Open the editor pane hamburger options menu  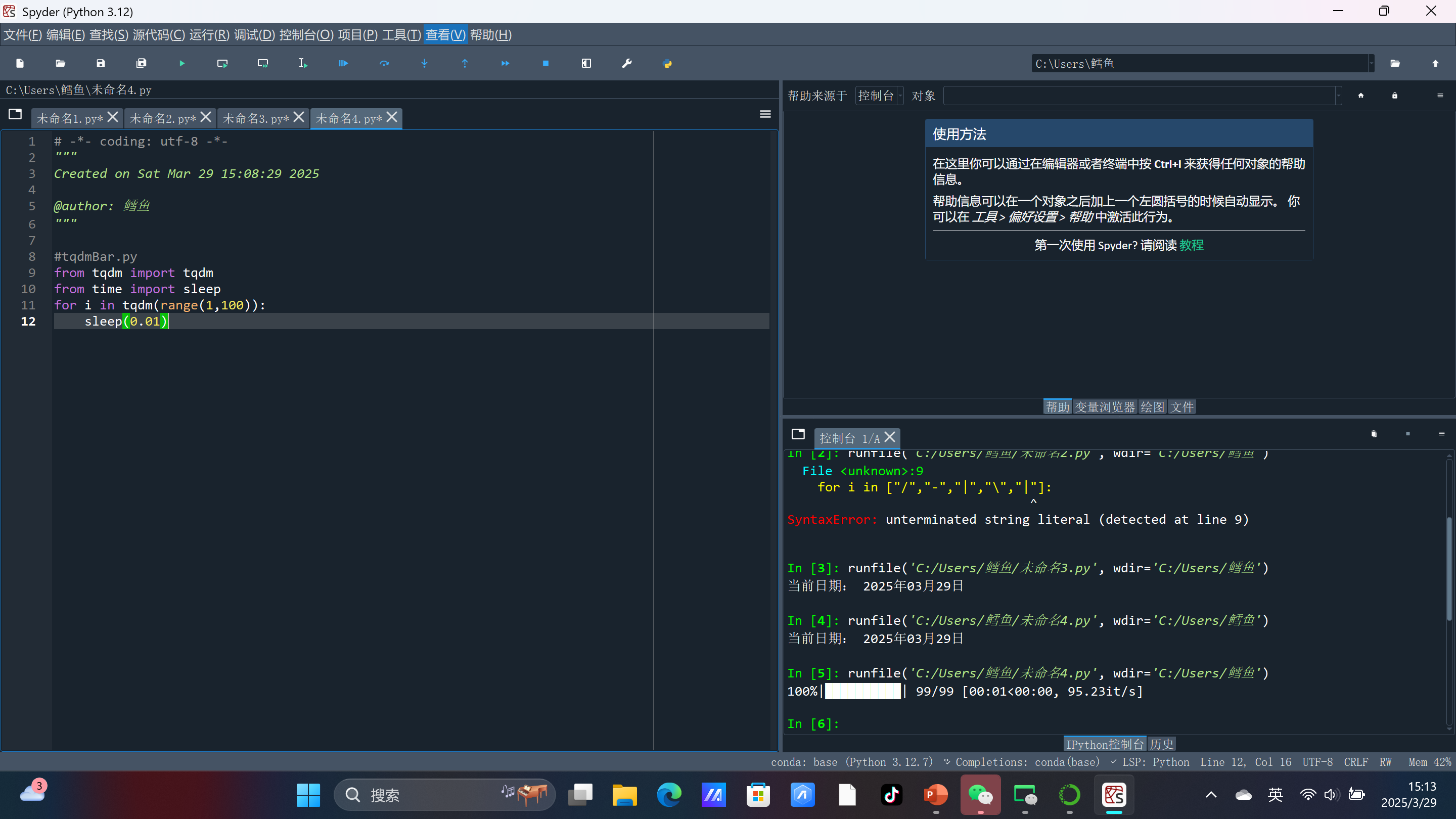765,114
